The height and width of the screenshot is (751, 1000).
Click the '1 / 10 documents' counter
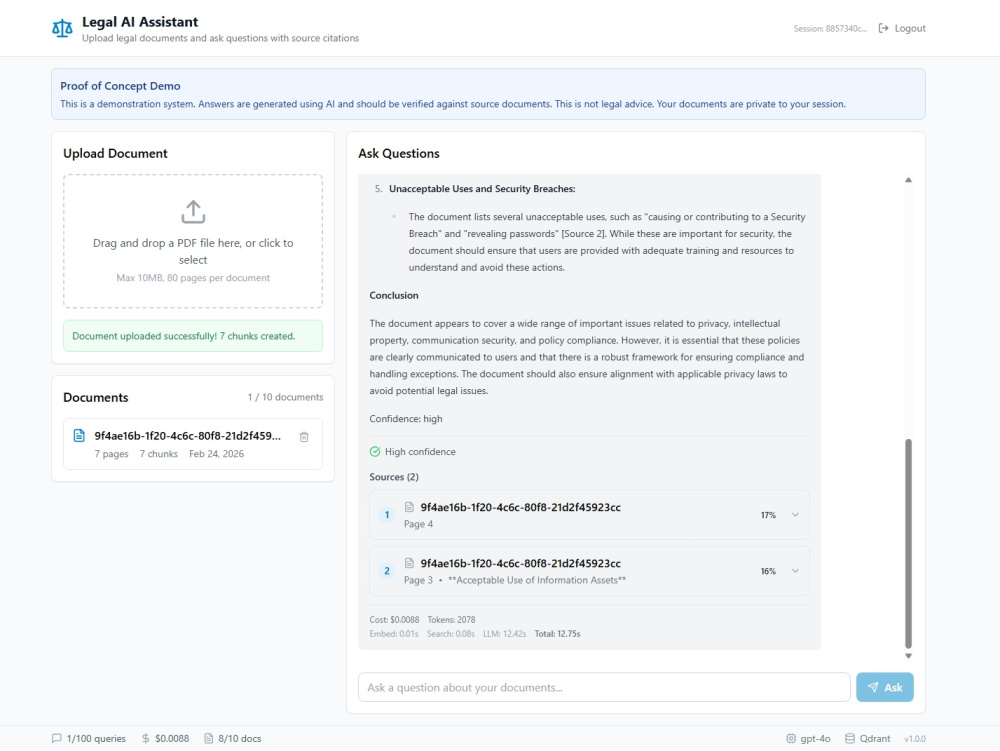(x=285, y=397)
